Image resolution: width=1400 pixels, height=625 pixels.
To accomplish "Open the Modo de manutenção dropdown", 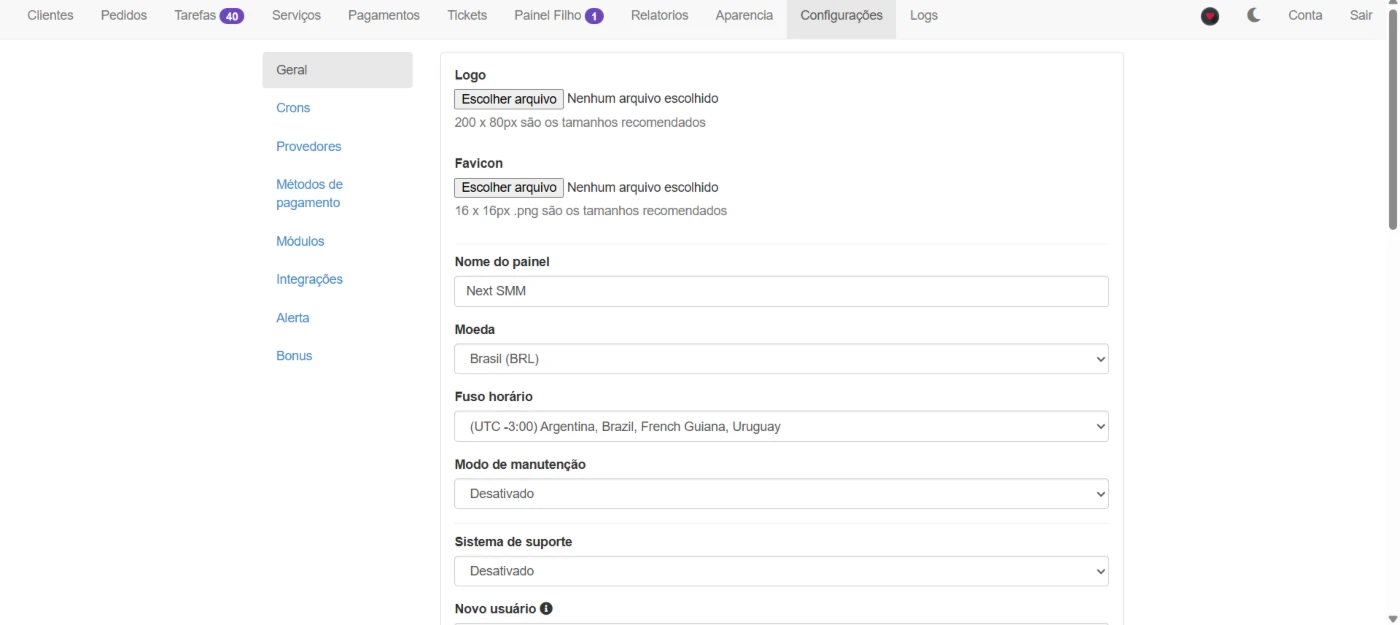I will (781, 494).
